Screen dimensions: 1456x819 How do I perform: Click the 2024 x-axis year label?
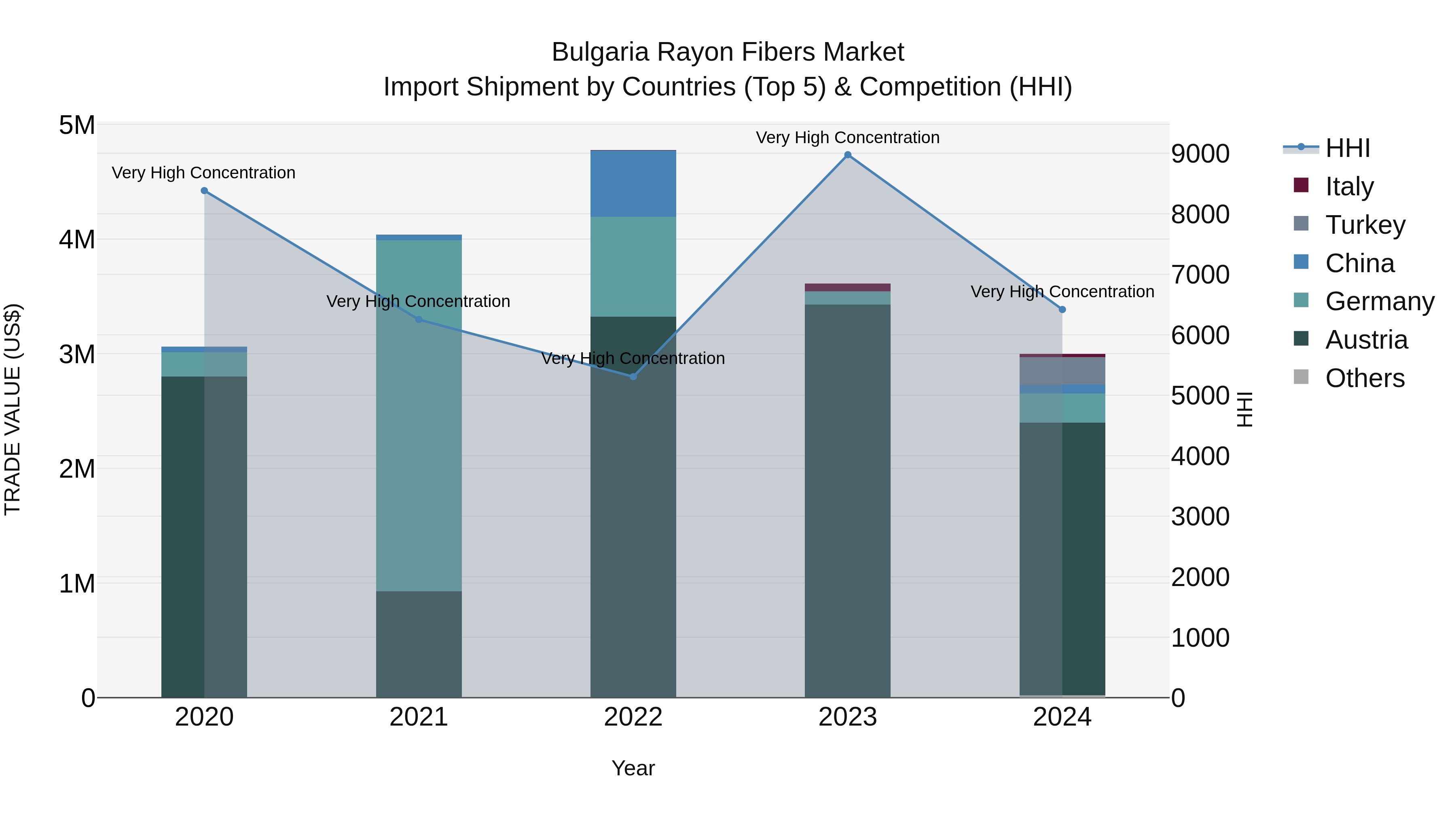pos(1062,717)
